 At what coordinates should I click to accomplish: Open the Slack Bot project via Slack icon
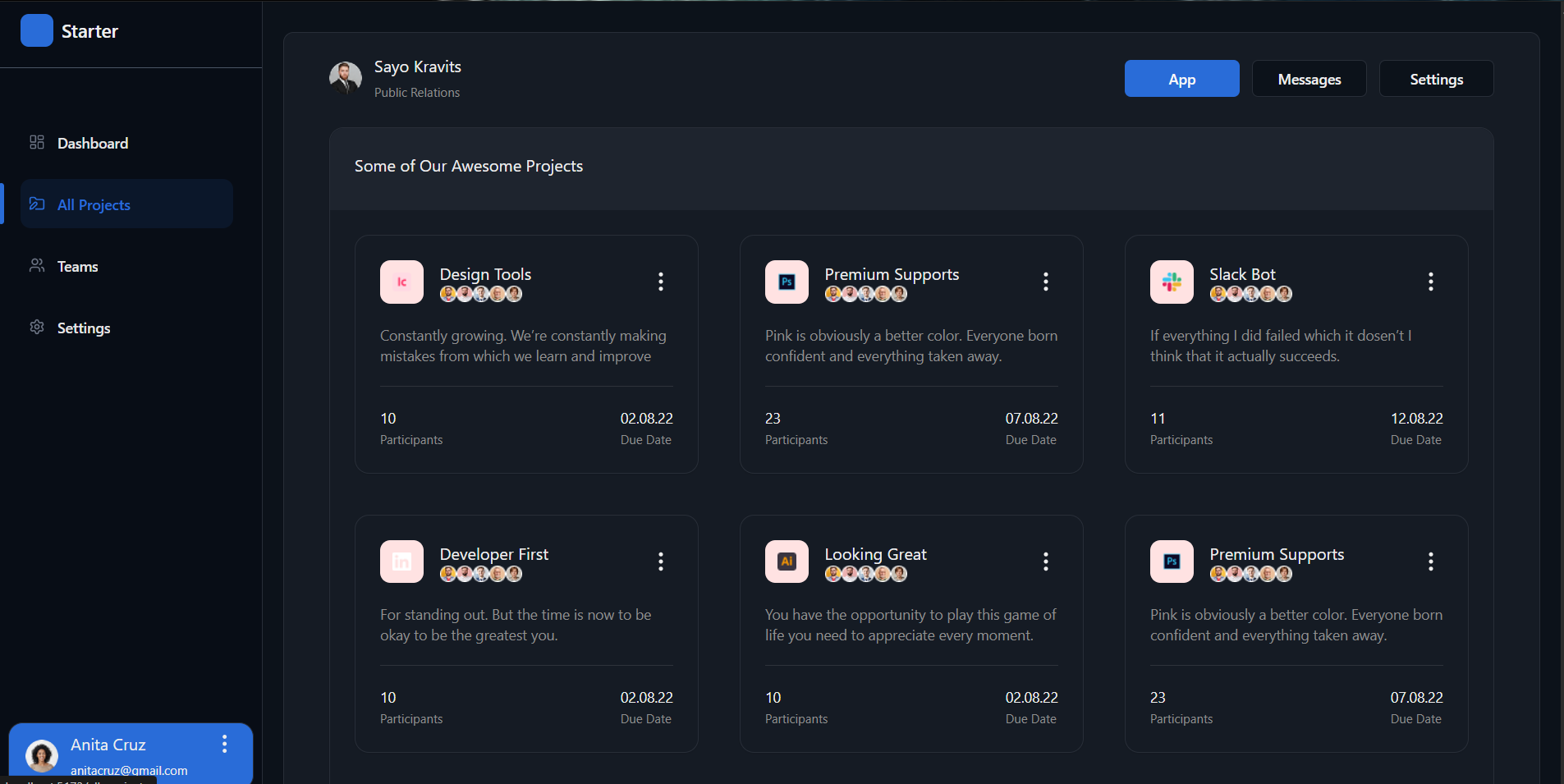click(1172, 282)
